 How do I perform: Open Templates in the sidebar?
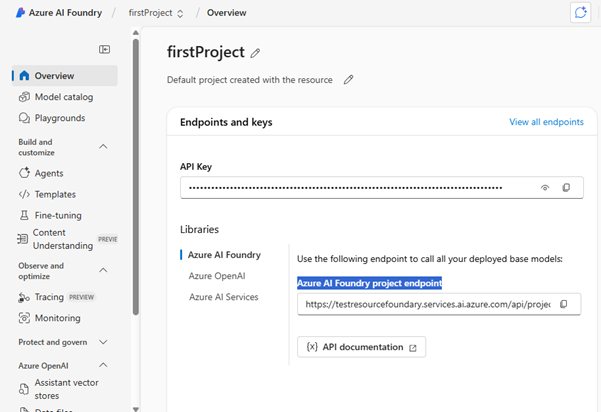[55, 194]
